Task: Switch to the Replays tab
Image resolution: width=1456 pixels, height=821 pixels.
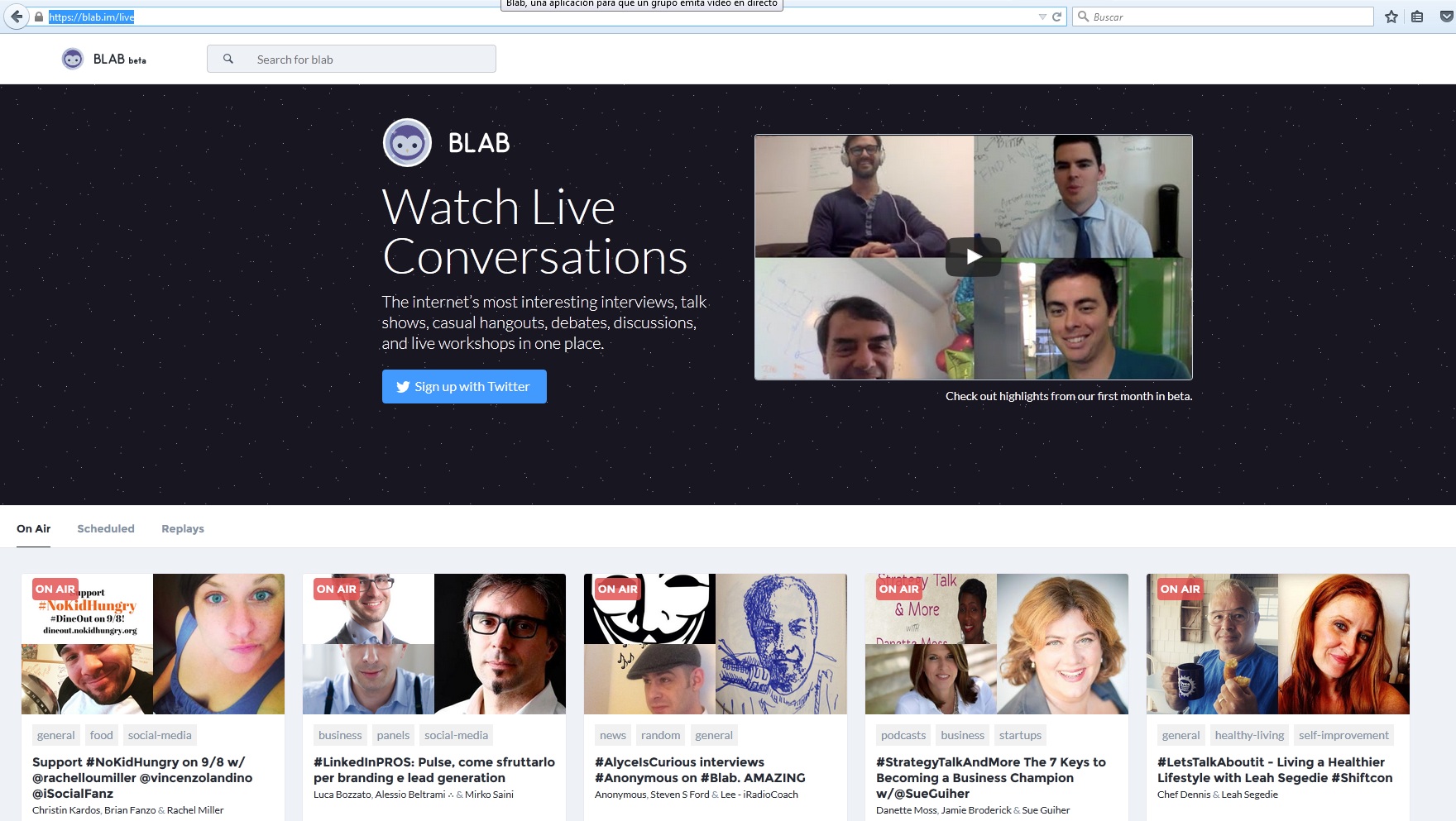Action: point(183,528)
